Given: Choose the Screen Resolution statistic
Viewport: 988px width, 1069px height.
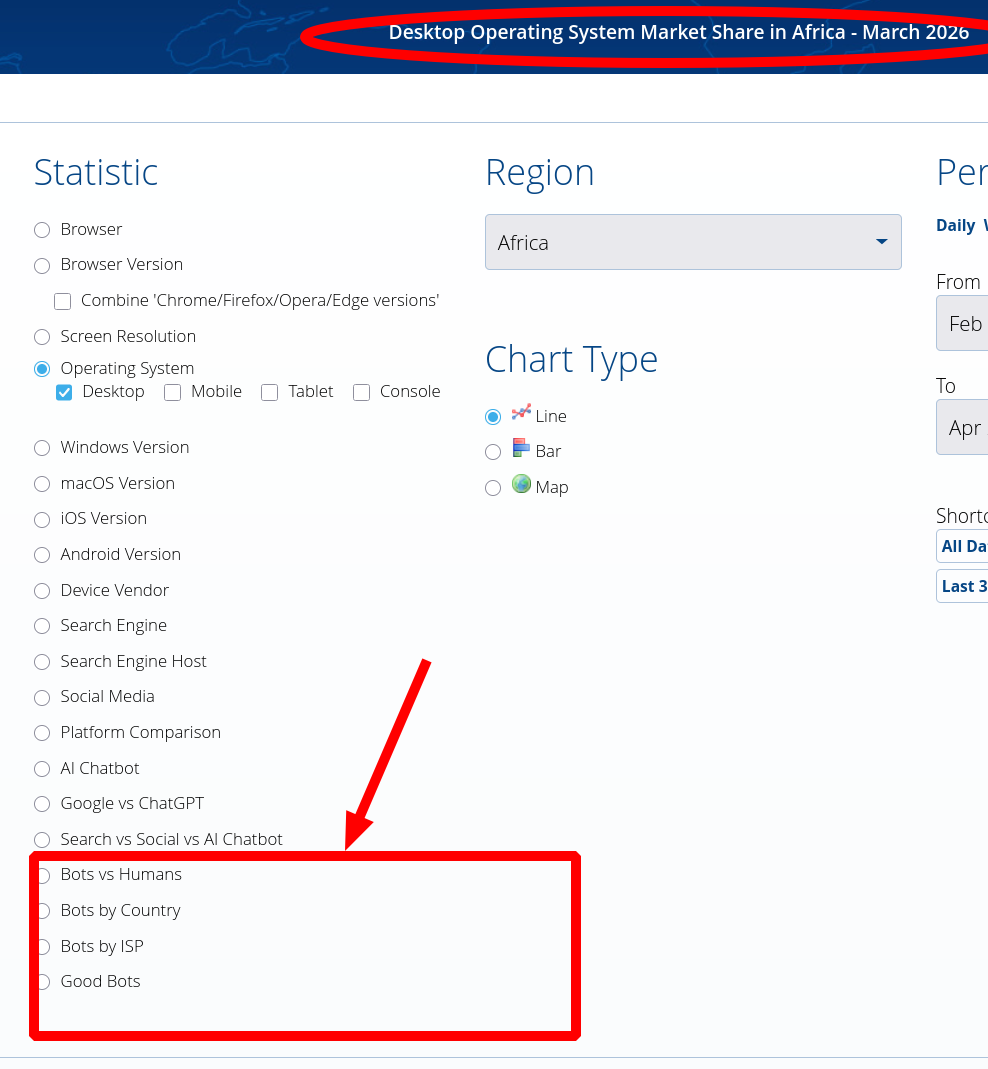Looking at the screenshot, I should pos(42,337).
